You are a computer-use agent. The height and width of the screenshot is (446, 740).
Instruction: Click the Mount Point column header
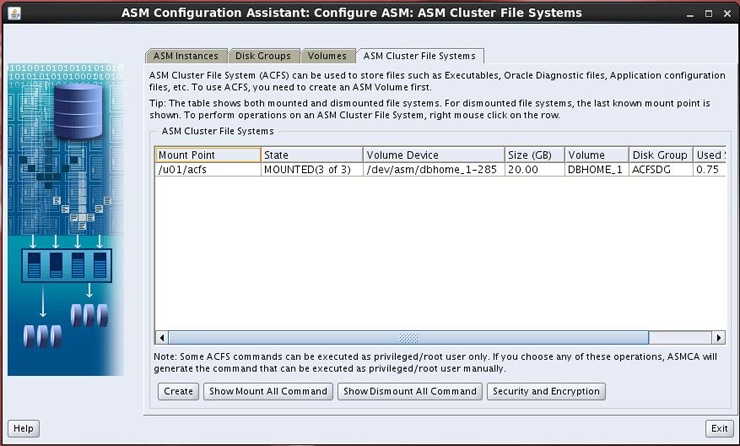[x=208, y=155]
